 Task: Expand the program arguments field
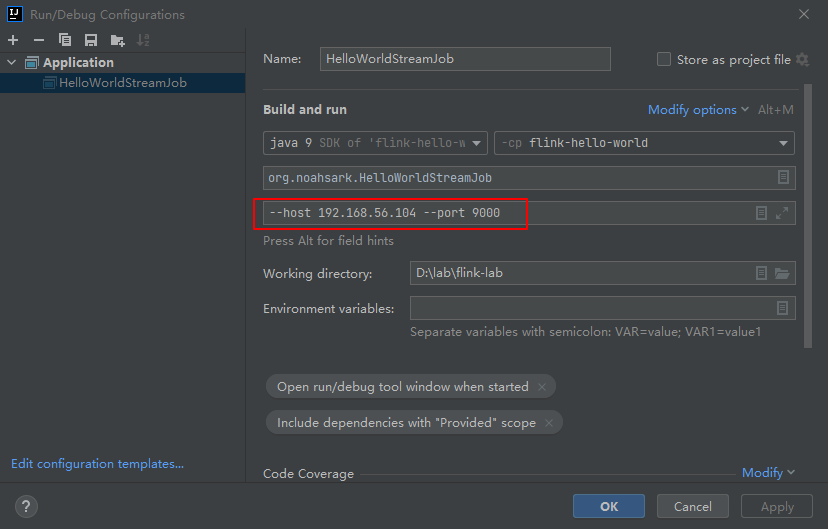[x=782, y=213]
